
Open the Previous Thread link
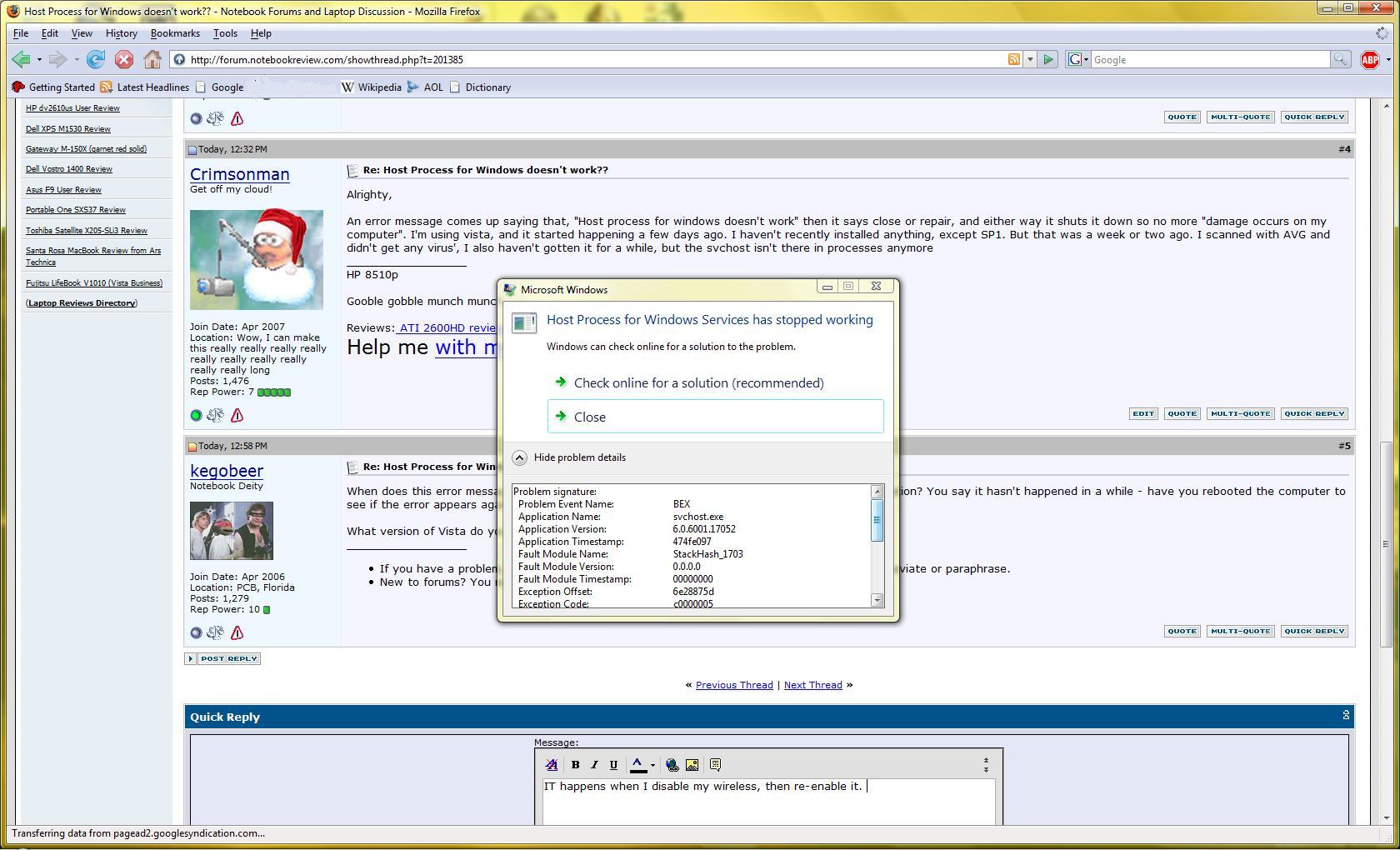point(734,685)
